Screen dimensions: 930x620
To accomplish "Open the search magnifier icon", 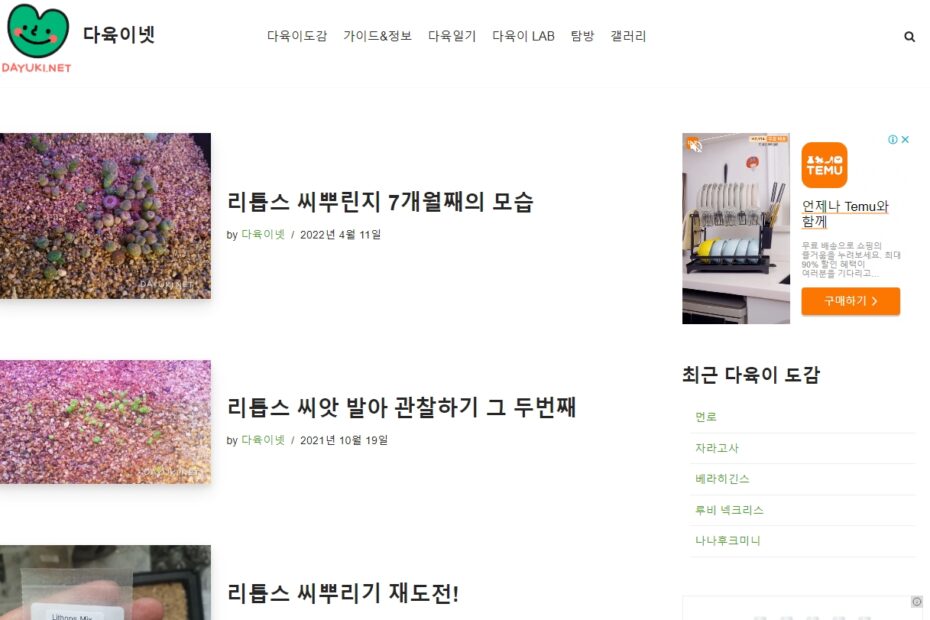I will click(x=909, y=37).
